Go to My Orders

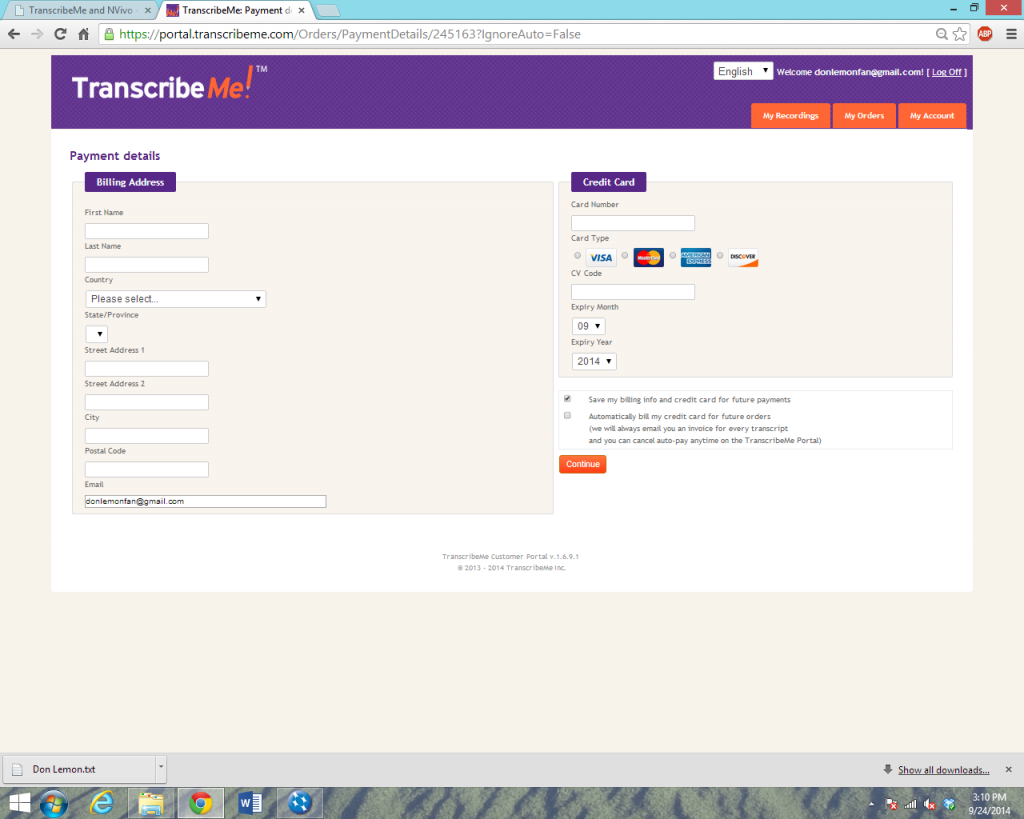click(864, 116)
